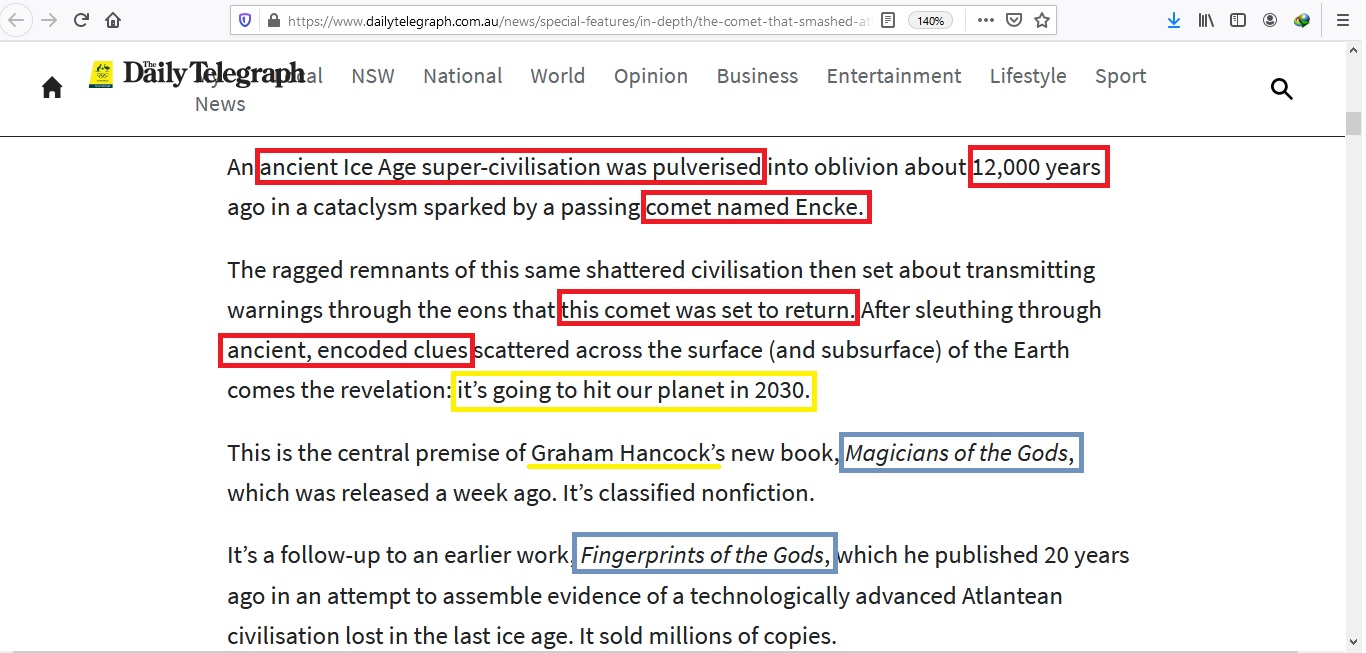The image size is (1366, 653).
Task: Open page actions three-dot menu
Action: point(985,20)
